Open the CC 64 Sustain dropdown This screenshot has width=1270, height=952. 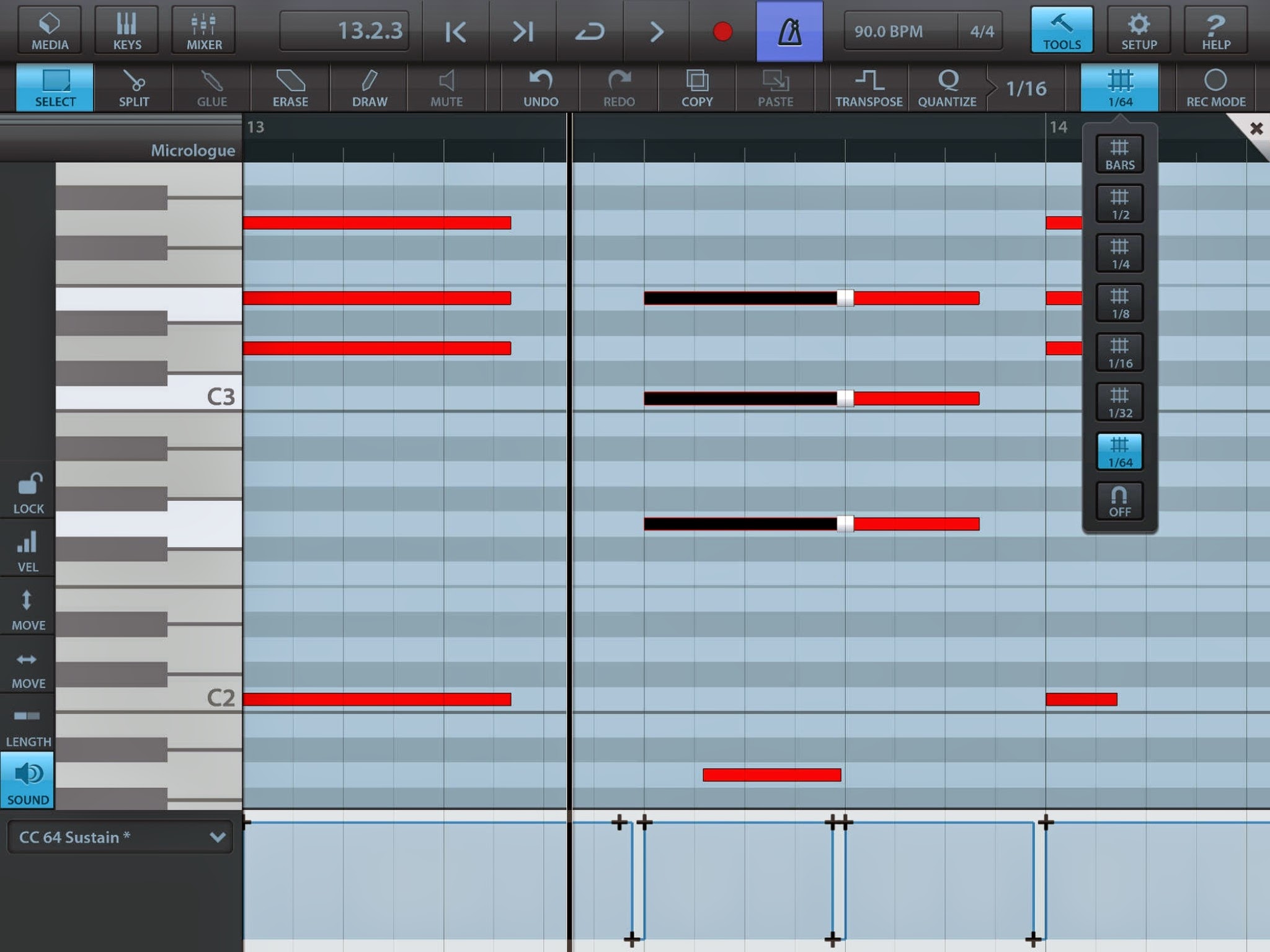120,837
